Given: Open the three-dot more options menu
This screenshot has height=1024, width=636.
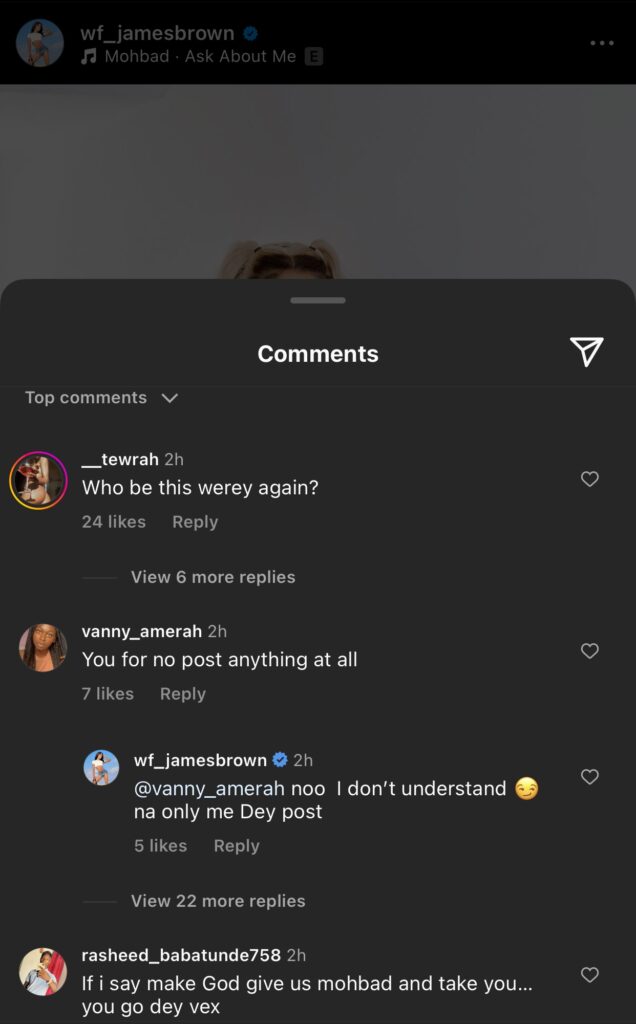Looking at the screenshot, I should coord(602,43).
